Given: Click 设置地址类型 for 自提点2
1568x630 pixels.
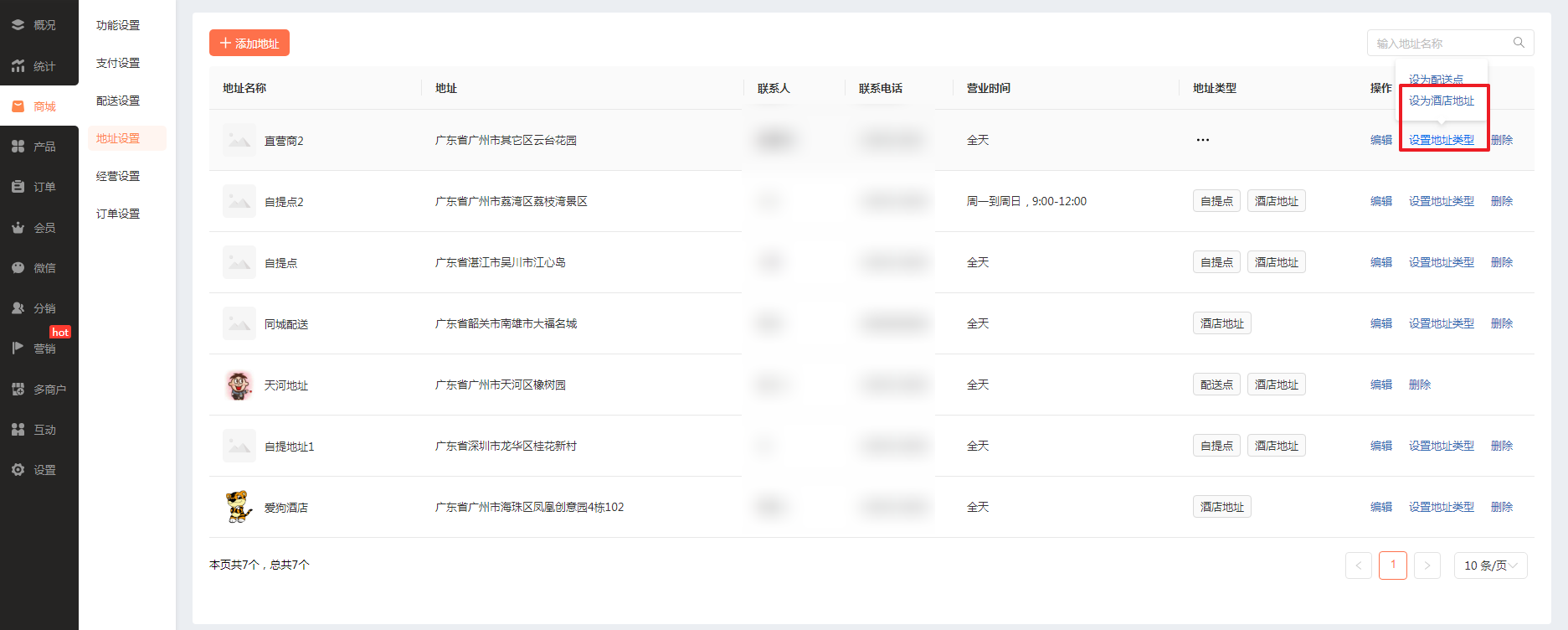Looking at the screenshot, I should 1442,201.
